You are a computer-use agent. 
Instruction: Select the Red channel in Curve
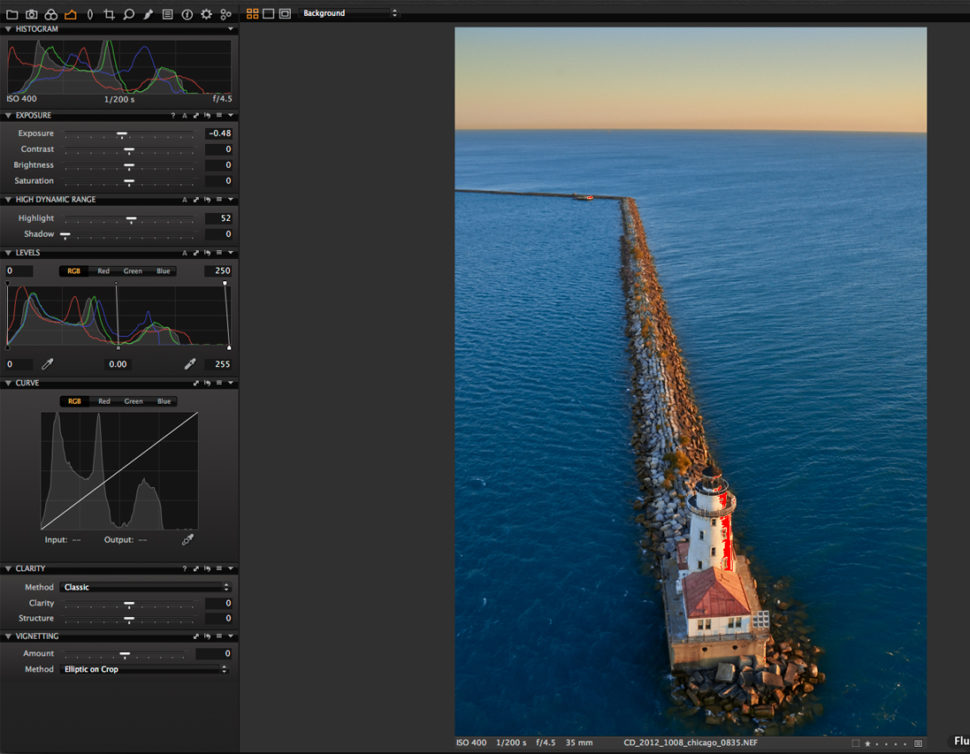(104, 401)
